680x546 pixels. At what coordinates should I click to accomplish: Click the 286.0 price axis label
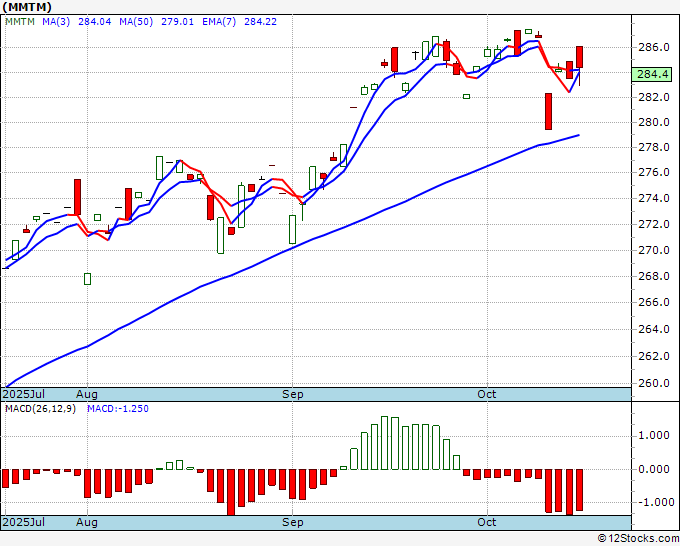pyautogui.click(x=654, y=47)
